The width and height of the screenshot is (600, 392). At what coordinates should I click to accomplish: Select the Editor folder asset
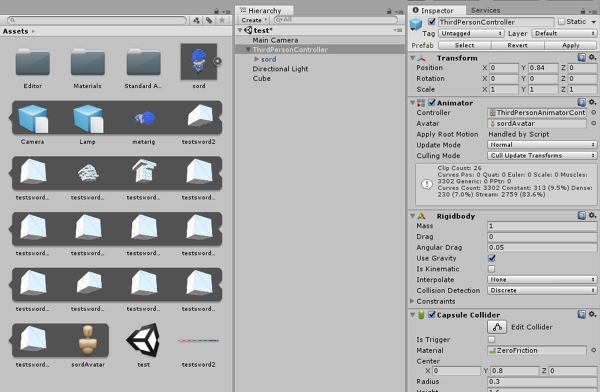33,62
